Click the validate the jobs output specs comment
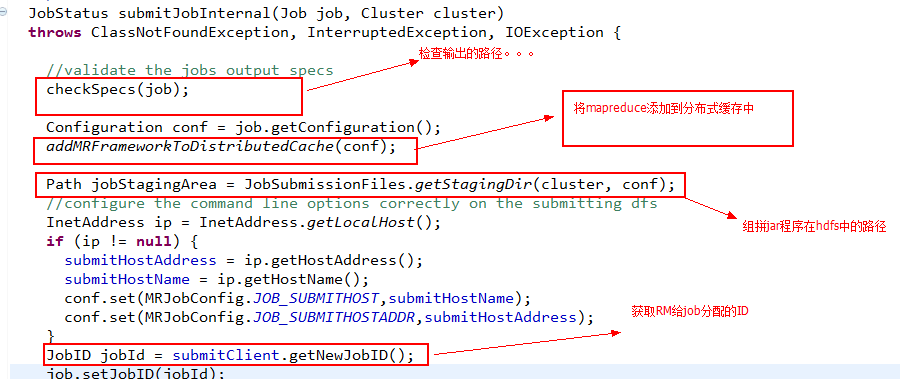Screen dimensions: 900x379 [x=189, y=71]
